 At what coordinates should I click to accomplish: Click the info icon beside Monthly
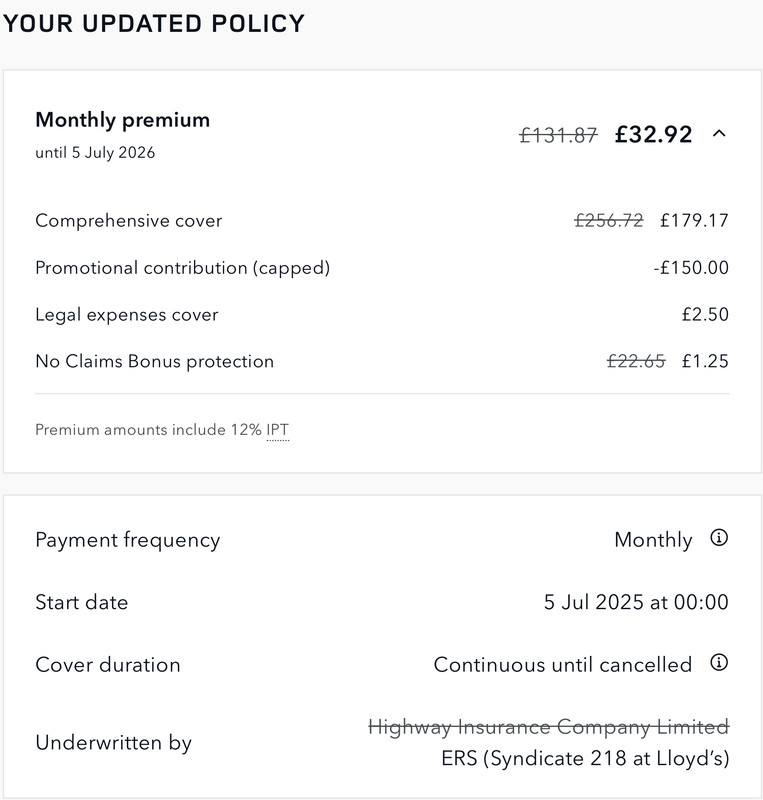(x=718, y=538)
